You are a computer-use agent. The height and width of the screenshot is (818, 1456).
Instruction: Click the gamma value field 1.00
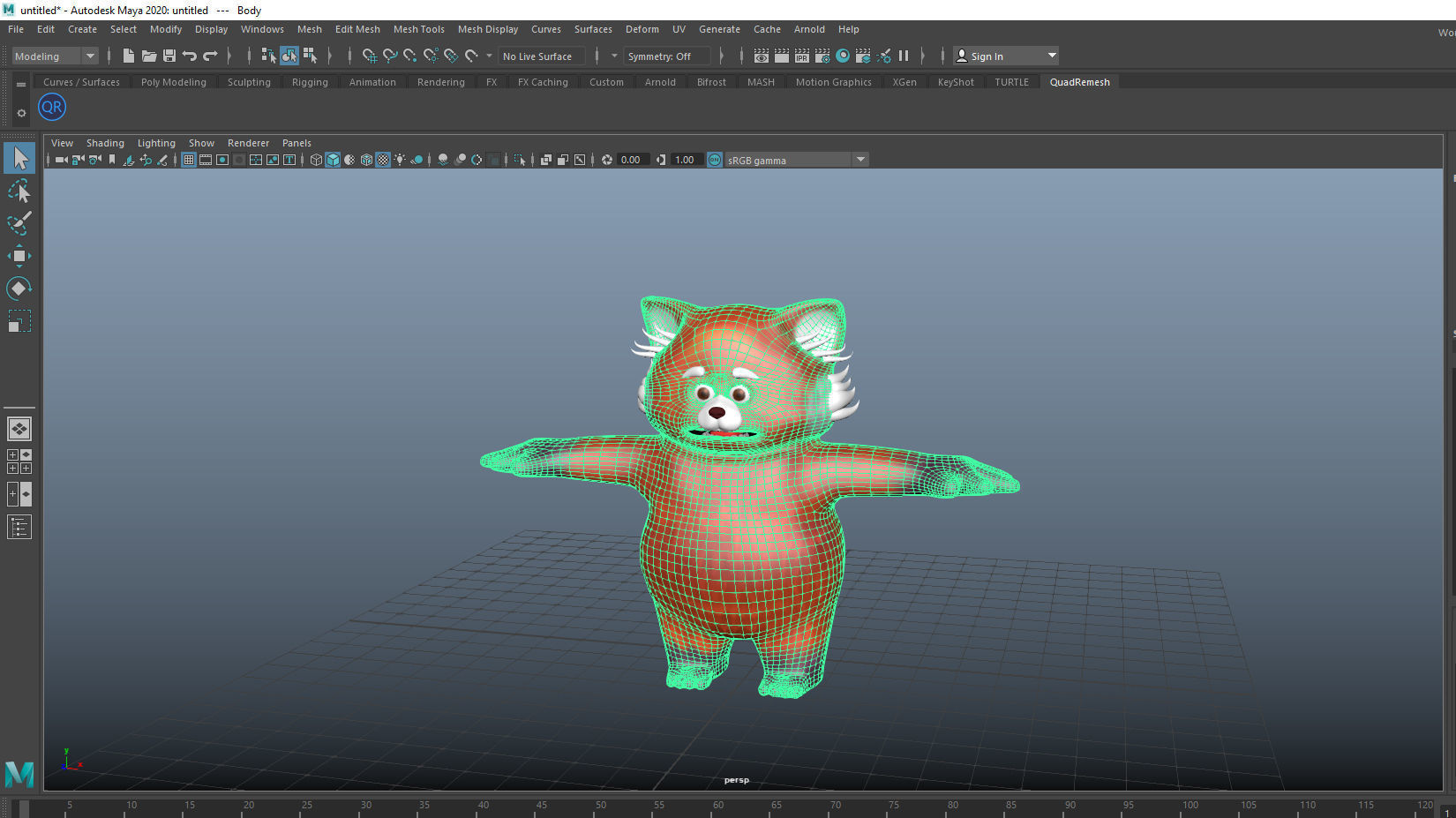(x=686, y=160)
